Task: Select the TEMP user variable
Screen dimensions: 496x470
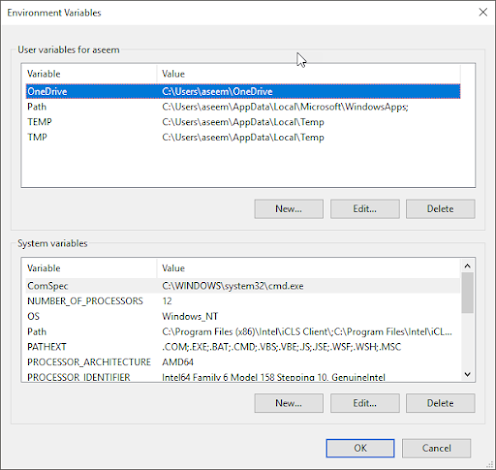Action: (x=243, y=122)
